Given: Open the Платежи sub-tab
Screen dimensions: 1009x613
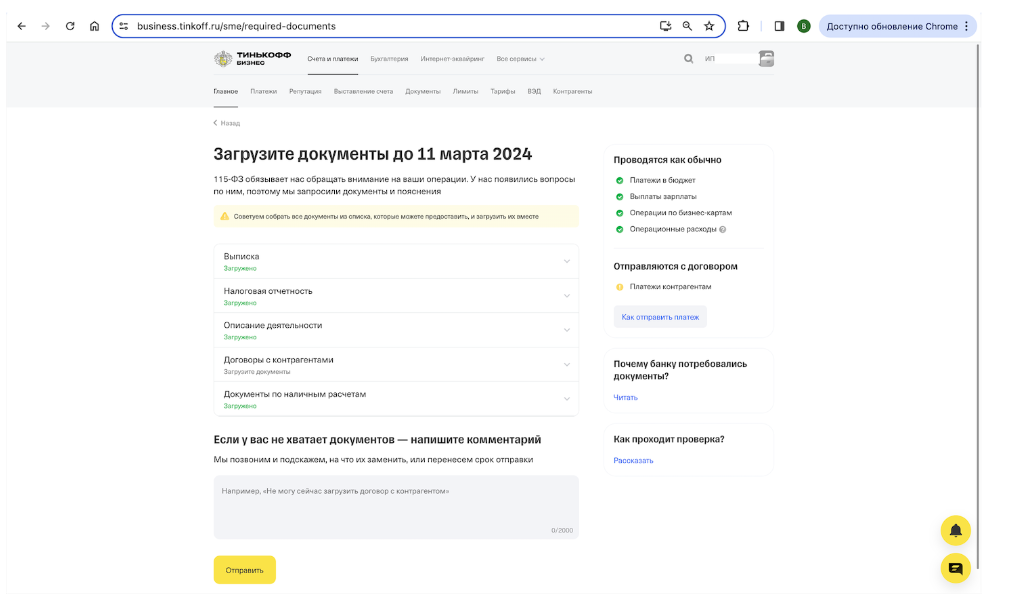Looking at the screenshot, I should point(264,91).
